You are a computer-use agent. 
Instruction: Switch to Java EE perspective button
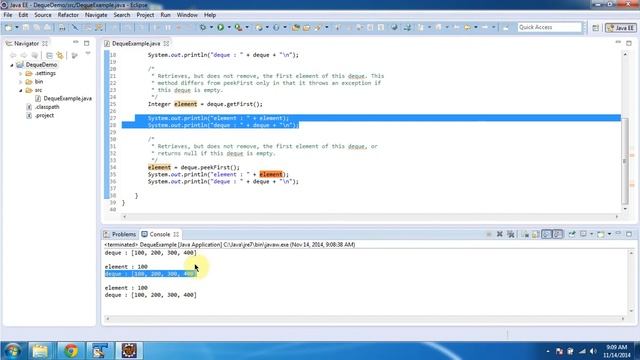pos(621,27)
